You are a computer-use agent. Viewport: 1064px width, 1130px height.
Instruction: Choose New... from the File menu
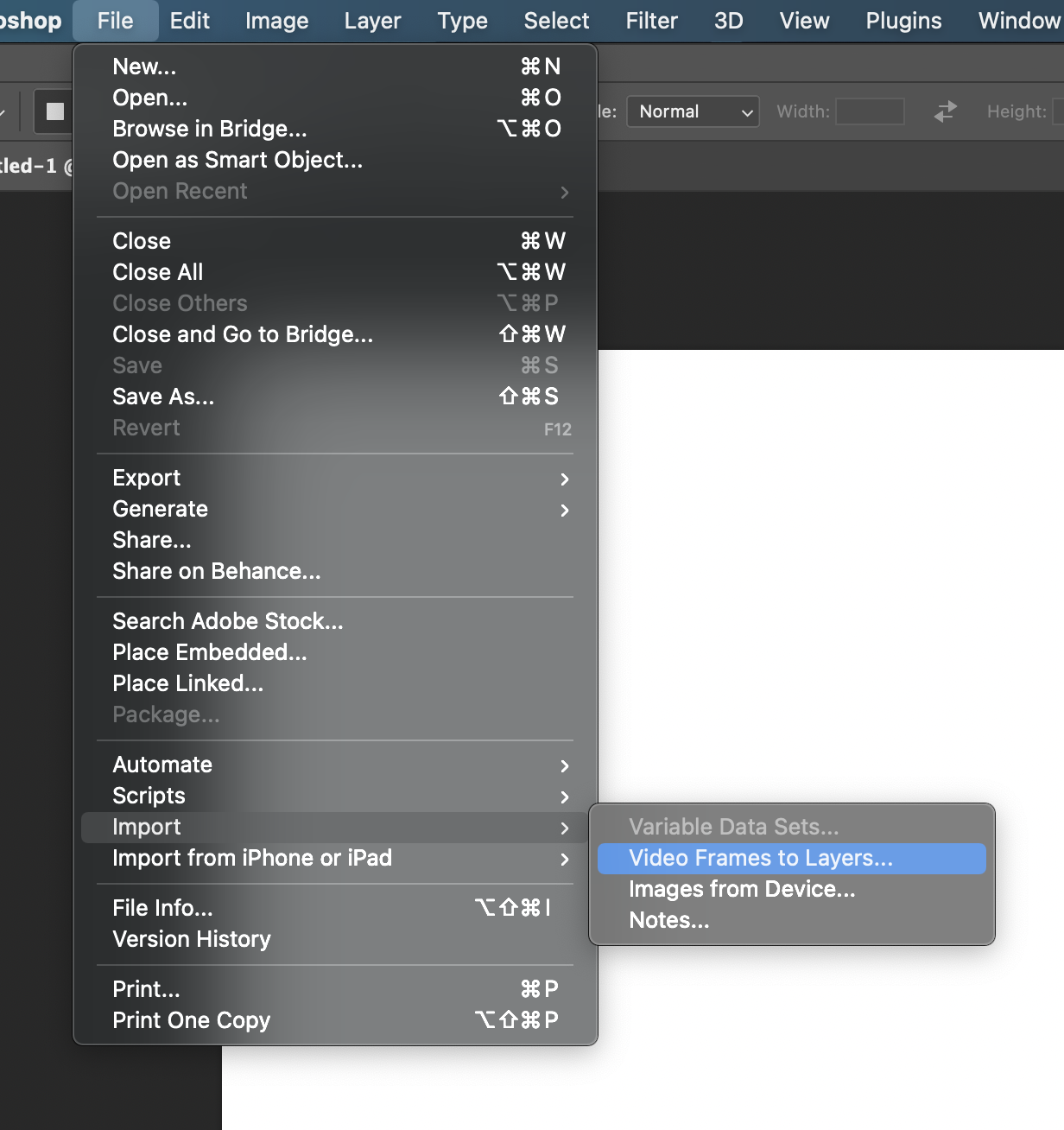coord(335,67)
